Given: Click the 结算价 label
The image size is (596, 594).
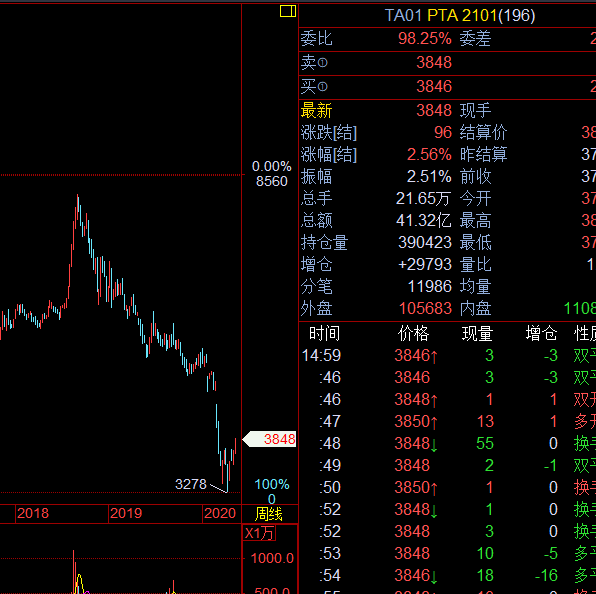Looking at the screenshot, I should coord(483,132).
